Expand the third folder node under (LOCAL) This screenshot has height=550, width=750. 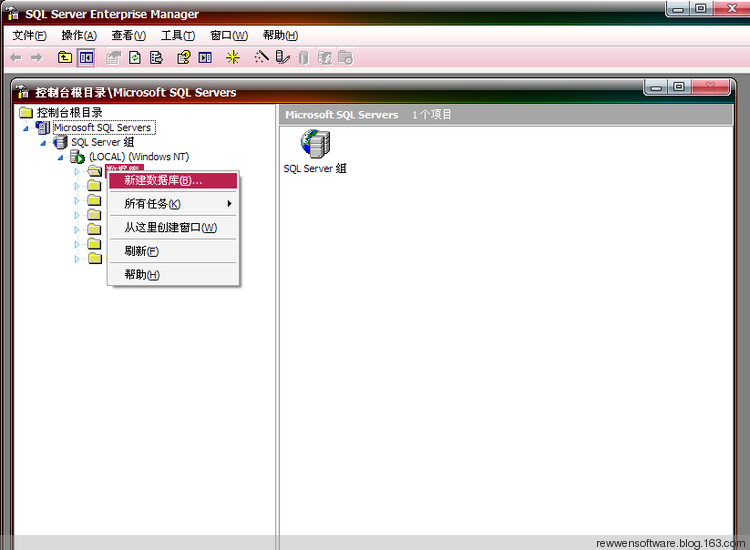click(x=77, y=200)
